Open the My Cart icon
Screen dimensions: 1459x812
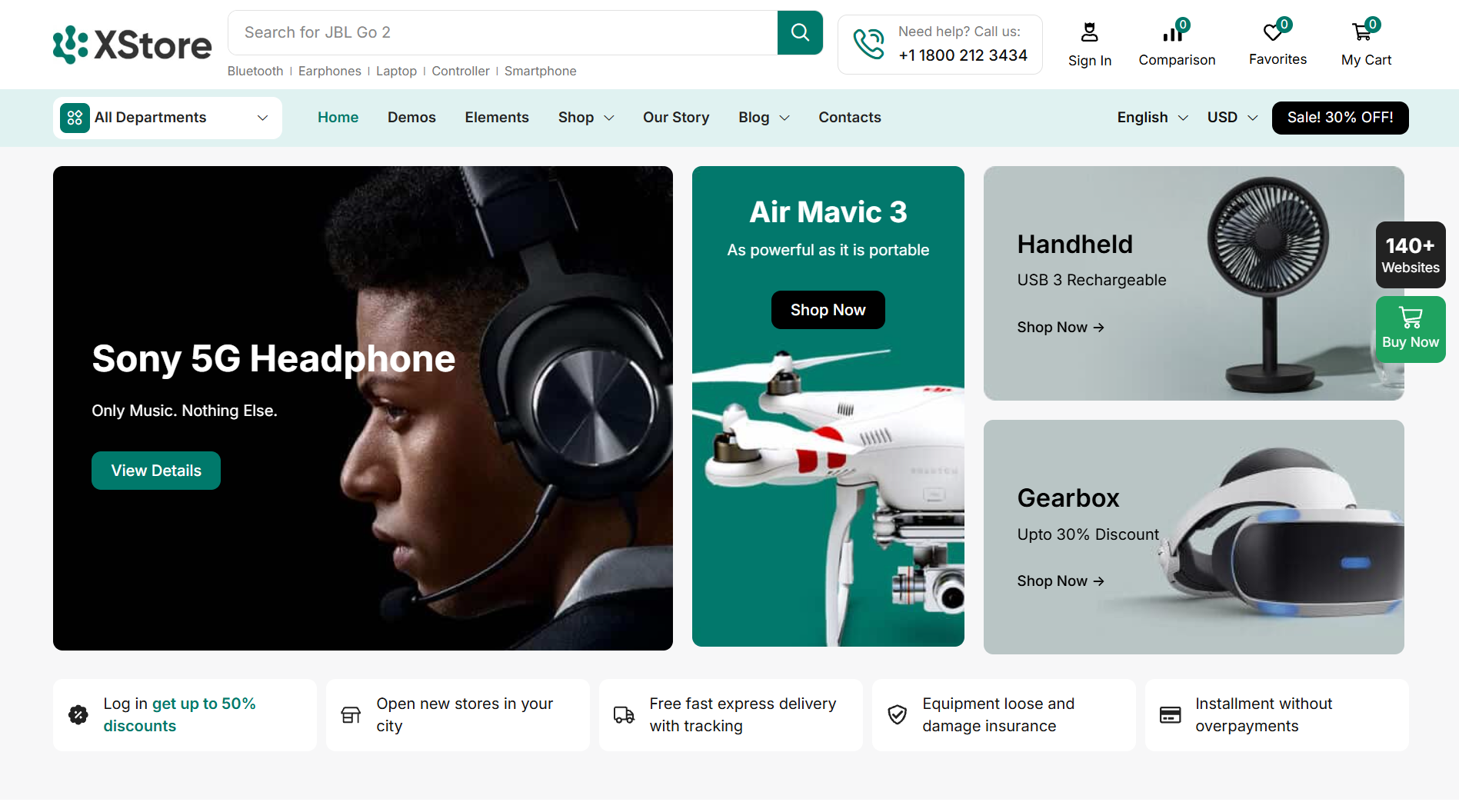(1362, 32)
